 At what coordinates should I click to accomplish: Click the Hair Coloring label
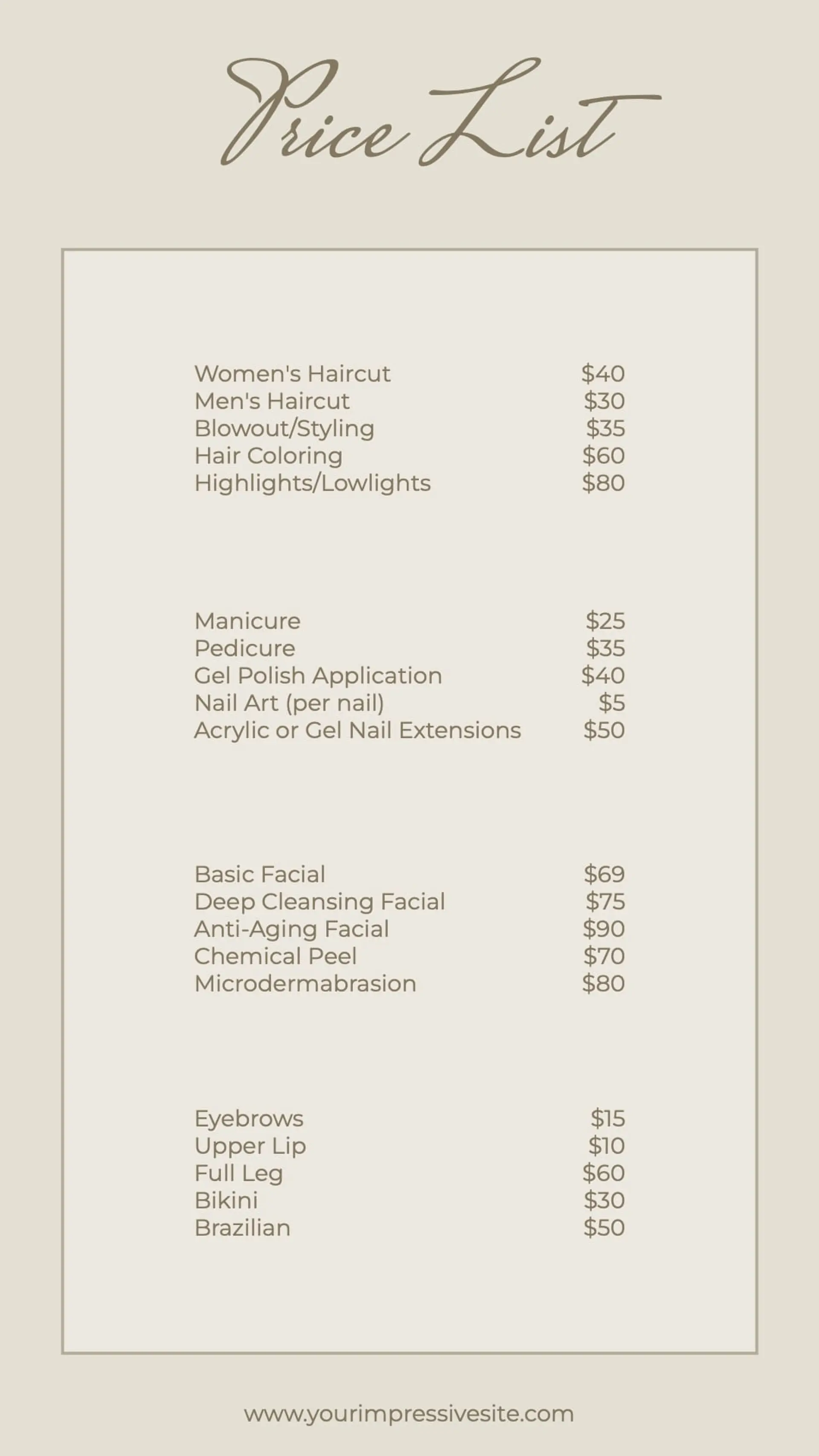tap(268, 456)
